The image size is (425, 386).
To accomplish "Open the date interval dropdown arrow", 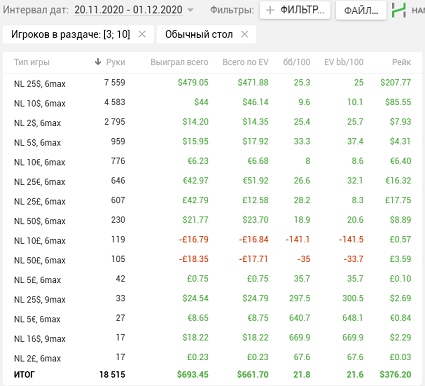I will tap(190, 10).
